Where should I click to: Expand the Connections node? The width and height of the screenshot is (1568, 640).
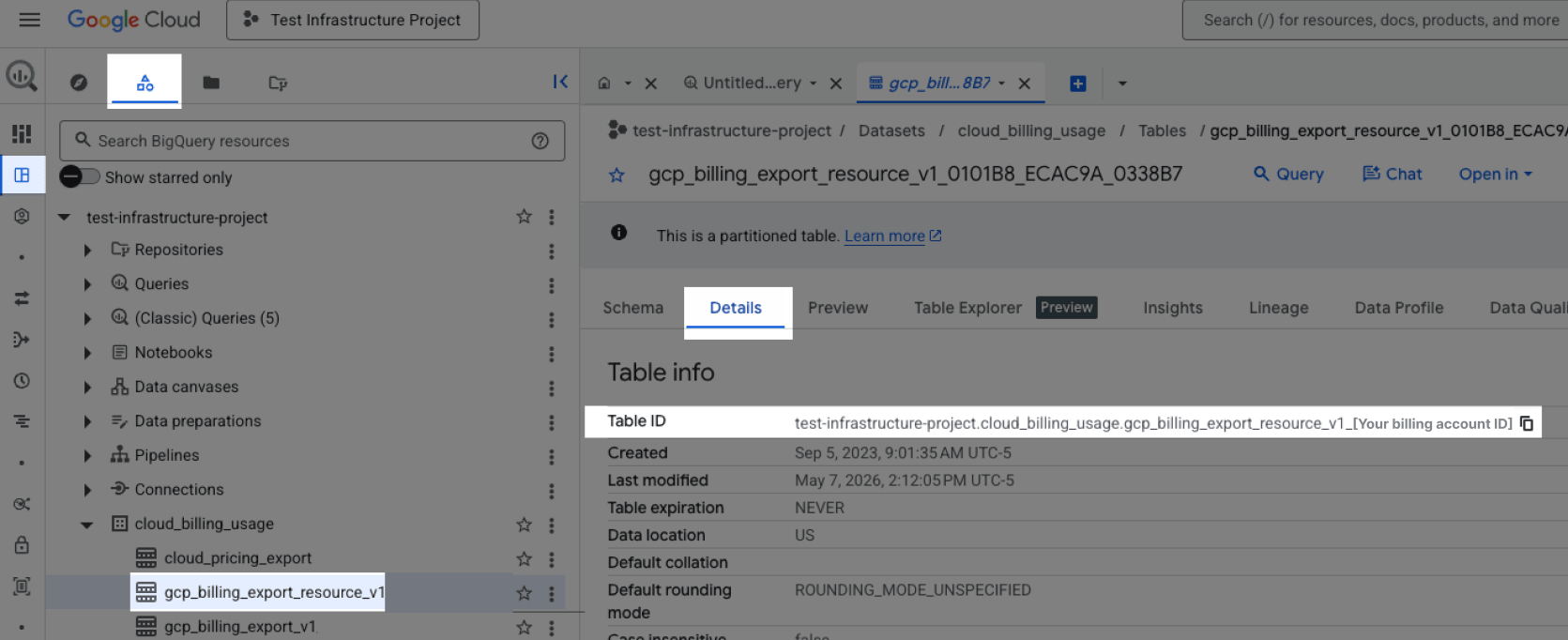tap(87, 490)
